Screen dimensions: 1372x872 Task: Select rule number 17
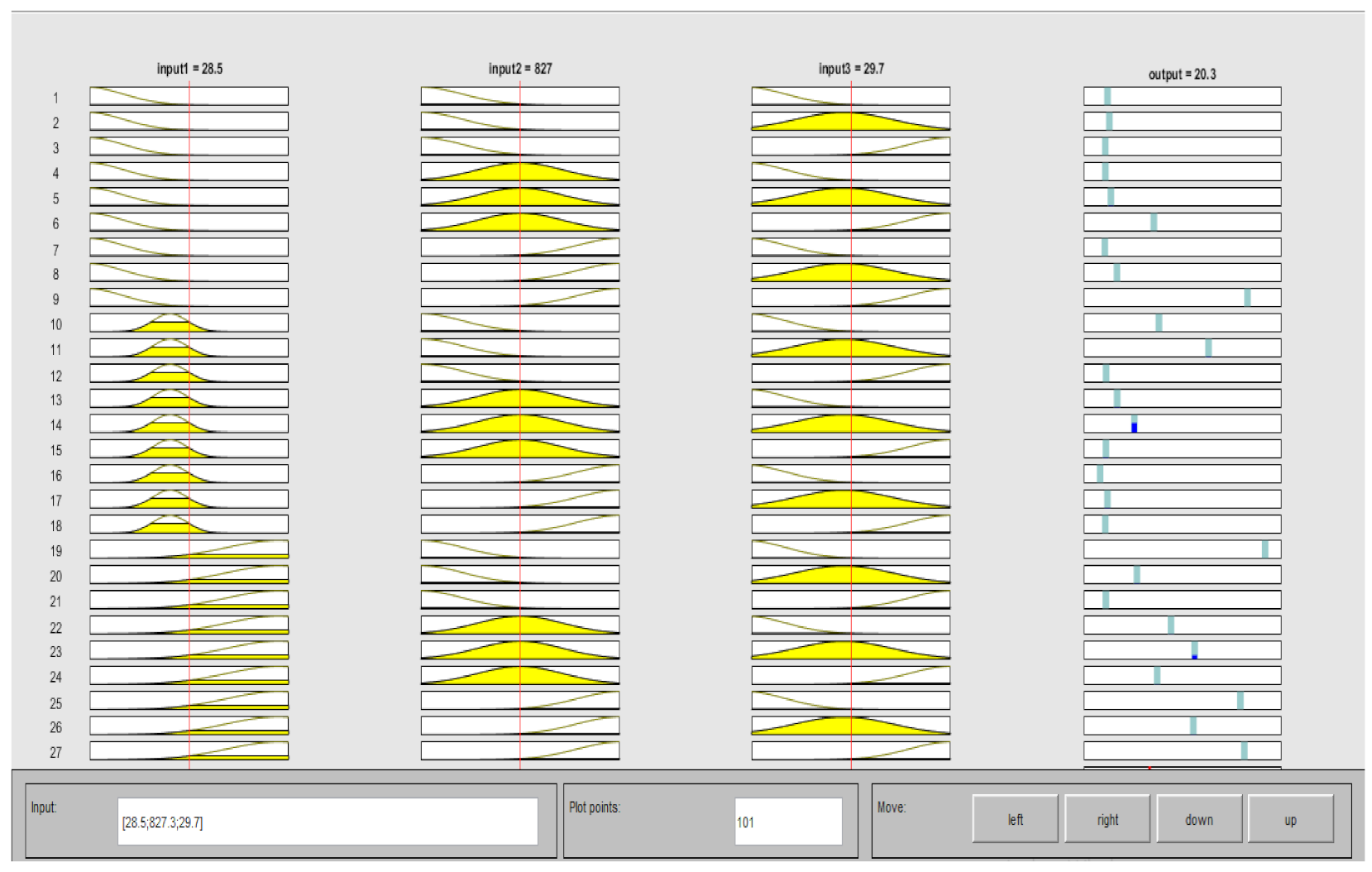[56, 501]
